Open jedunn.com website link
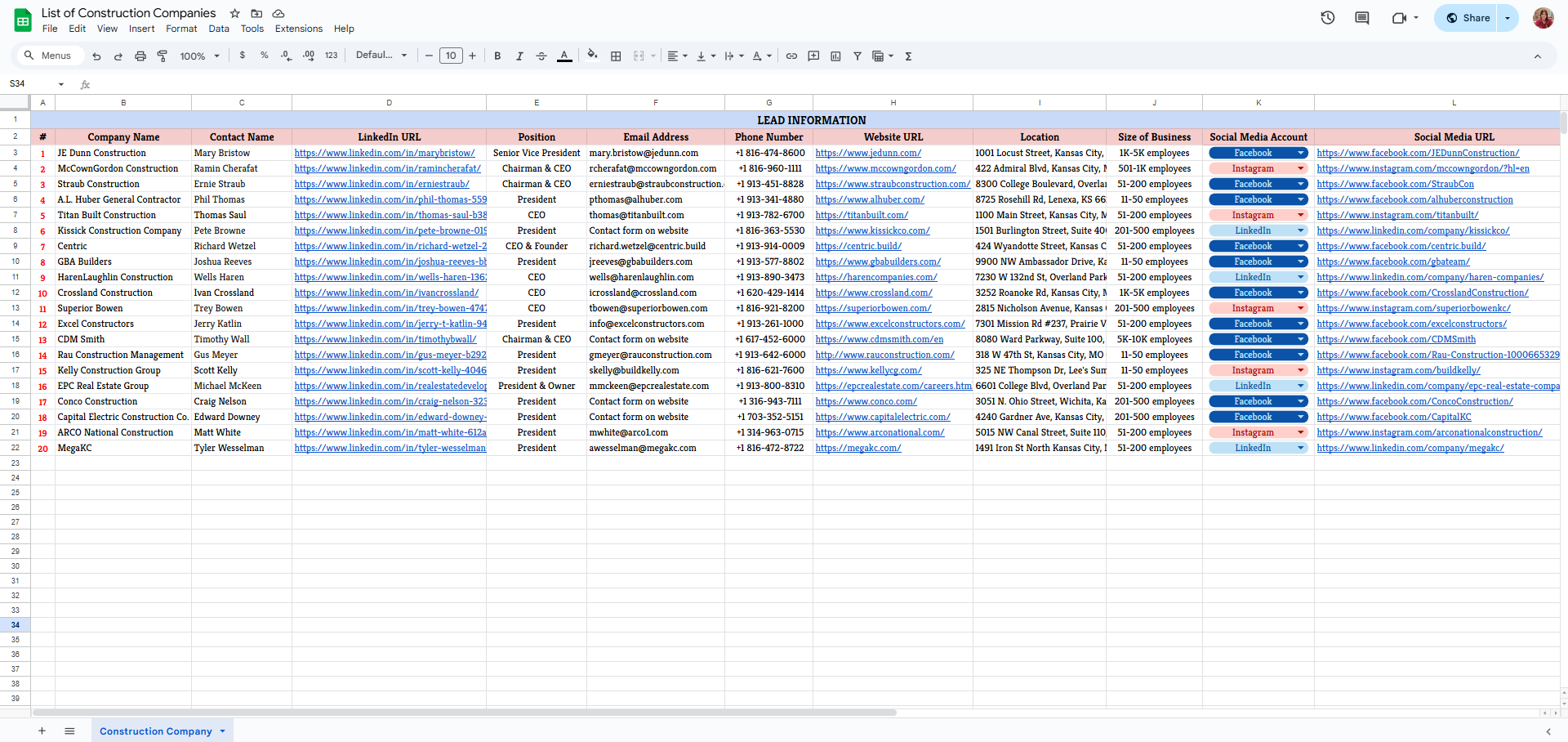 click(868, 153)
